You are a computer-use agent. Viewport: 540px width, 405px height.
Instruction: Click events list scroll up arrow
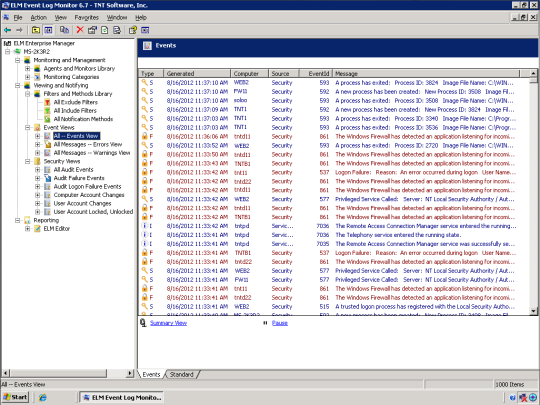point(533,73)
